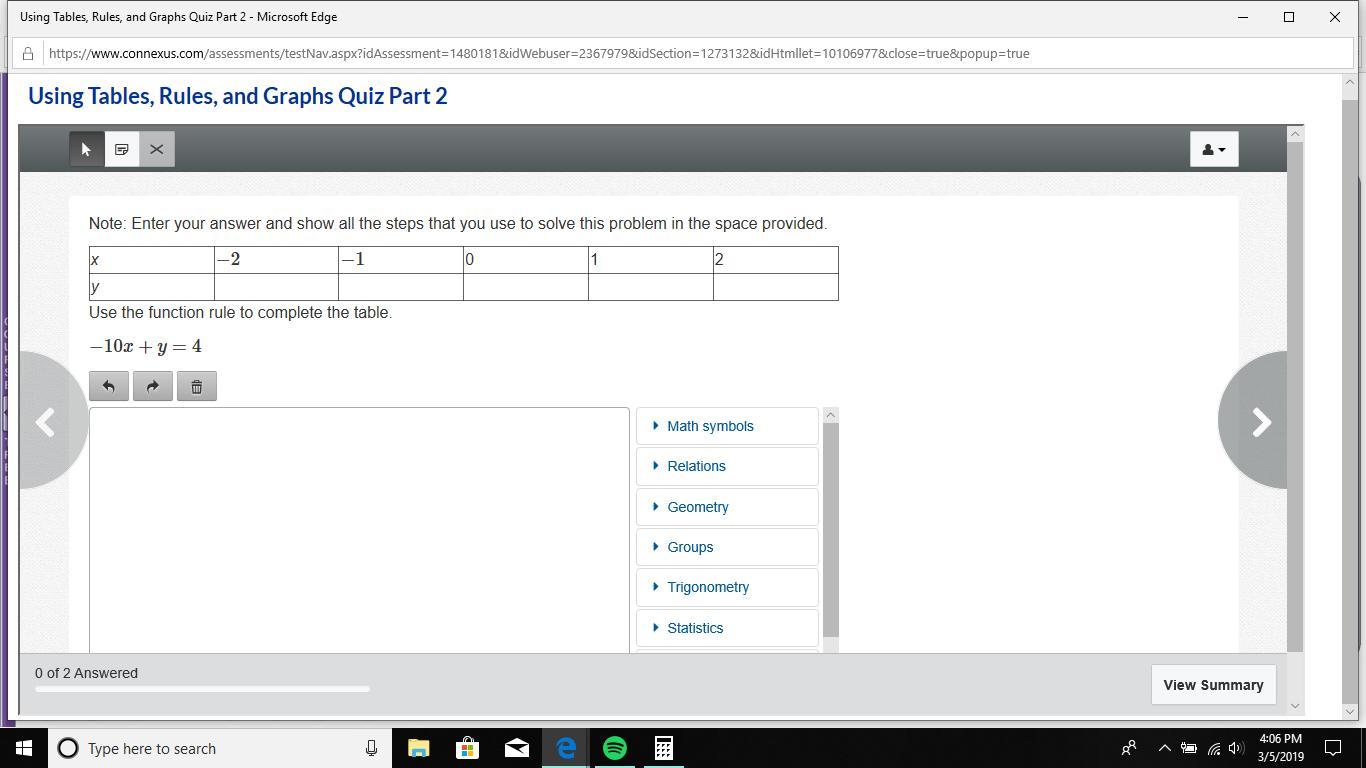This screenshot has width=1366, height=768.
Task: Click the taskbar search box
Action: tap(220, 748)
